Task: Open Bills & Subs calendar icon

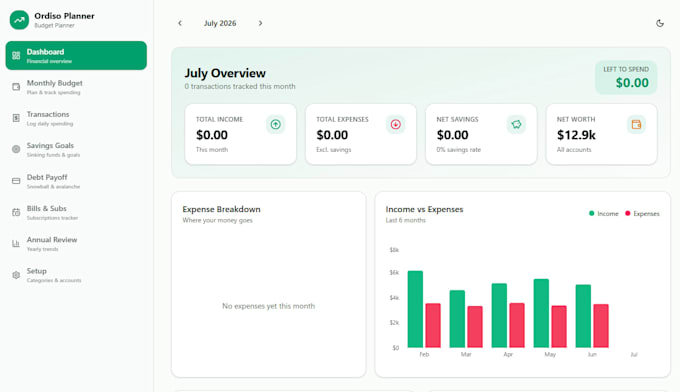Action: 16,212
